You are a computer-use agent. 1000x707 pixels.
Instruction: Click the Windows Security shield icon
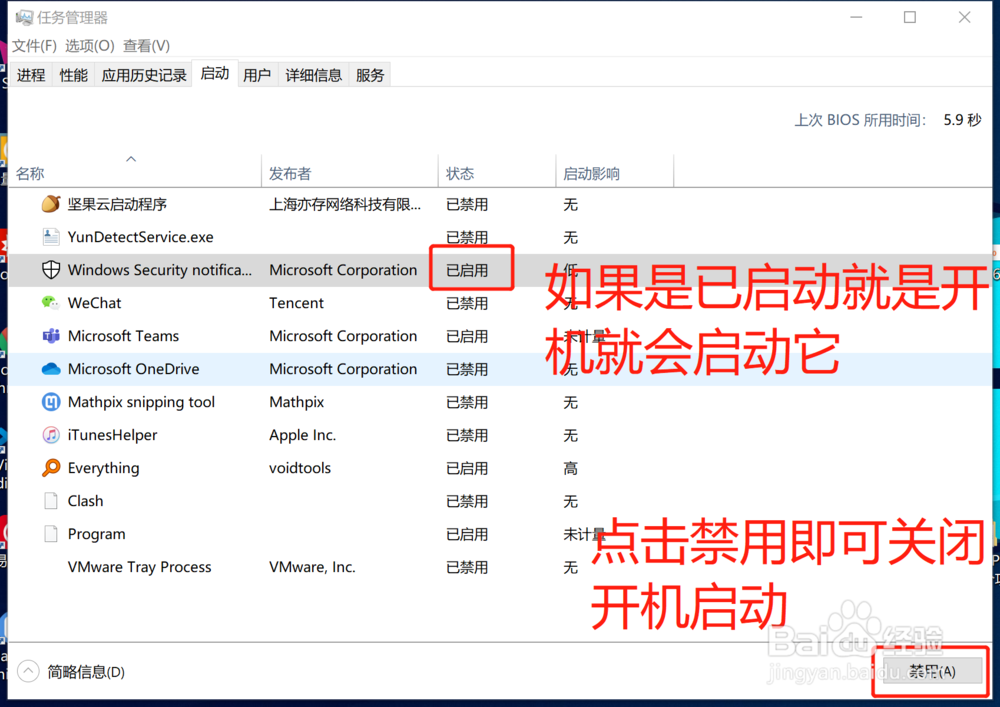[51, 270]
